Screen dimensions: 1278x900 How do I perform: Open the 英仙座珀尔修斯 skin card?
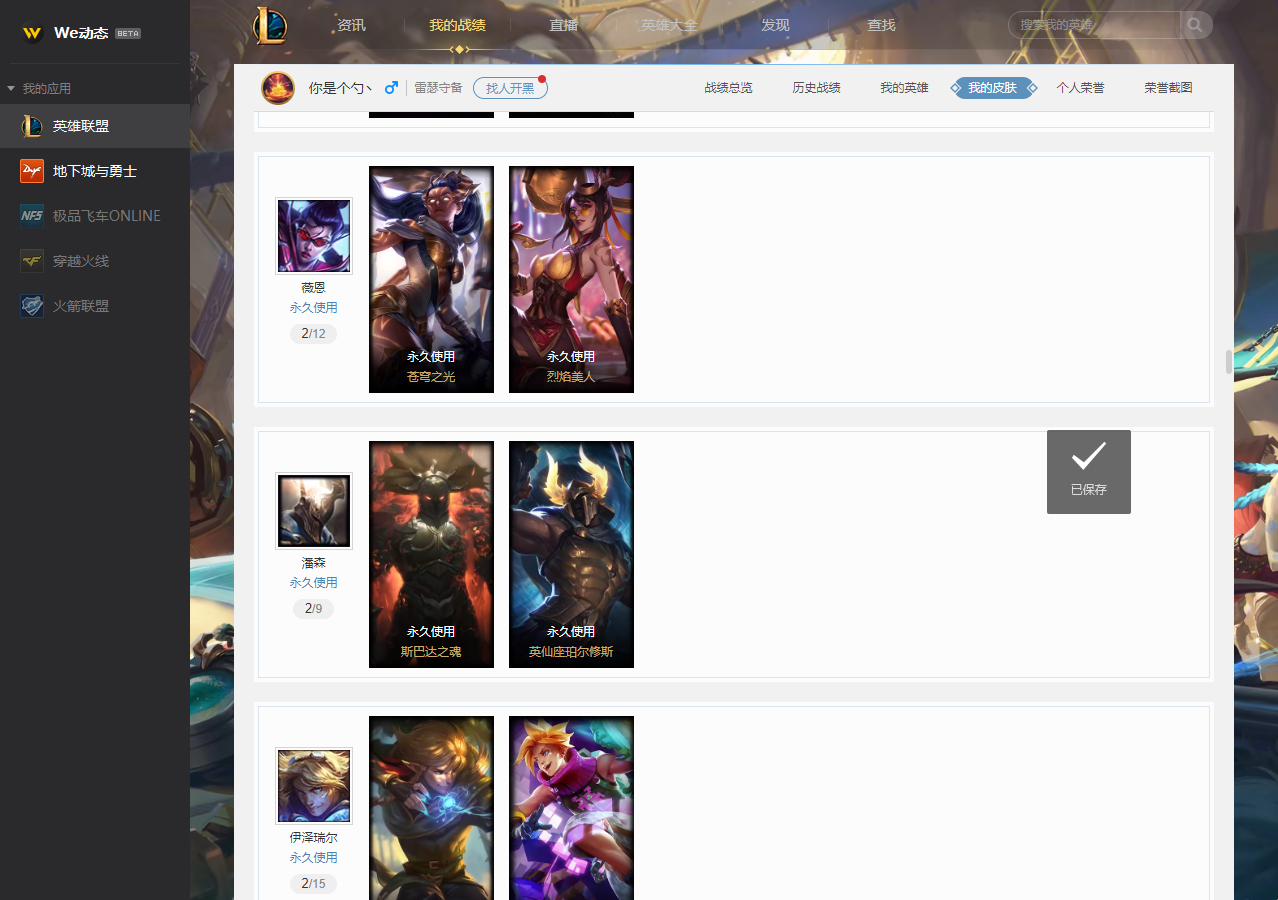coord(571,554)
